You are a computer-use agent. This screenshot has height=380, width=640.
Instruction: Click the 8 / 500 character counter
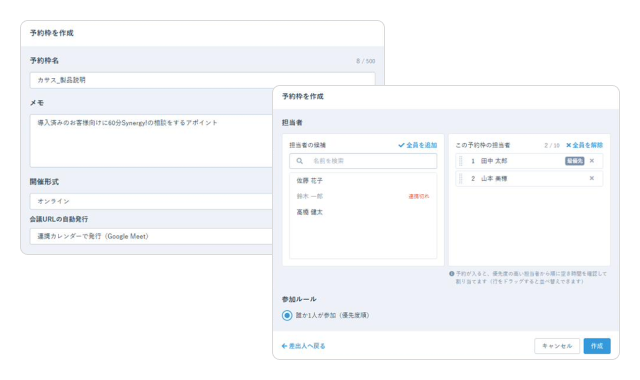click(x=365, y=61)
